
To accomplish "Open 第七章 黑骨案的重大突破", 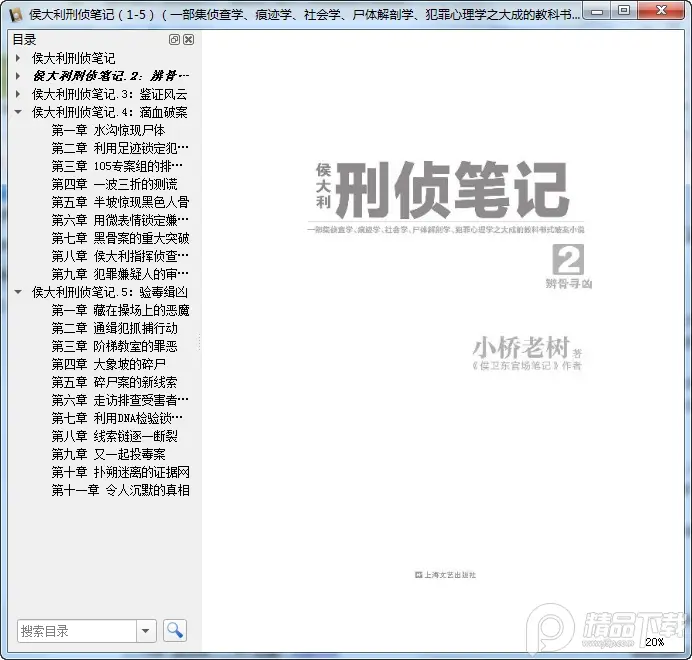I will click(120, 238).
